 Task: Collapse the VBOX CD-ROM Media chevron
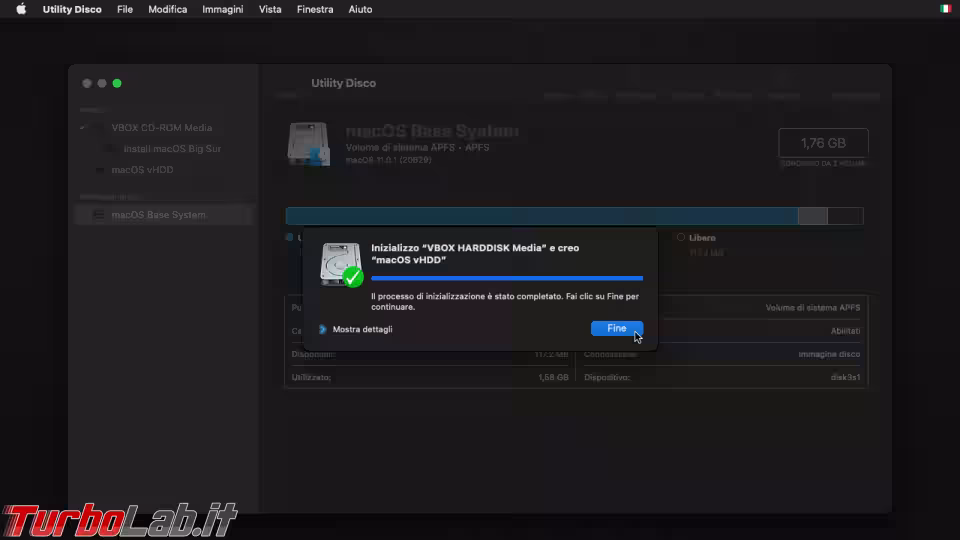(83, 127)
